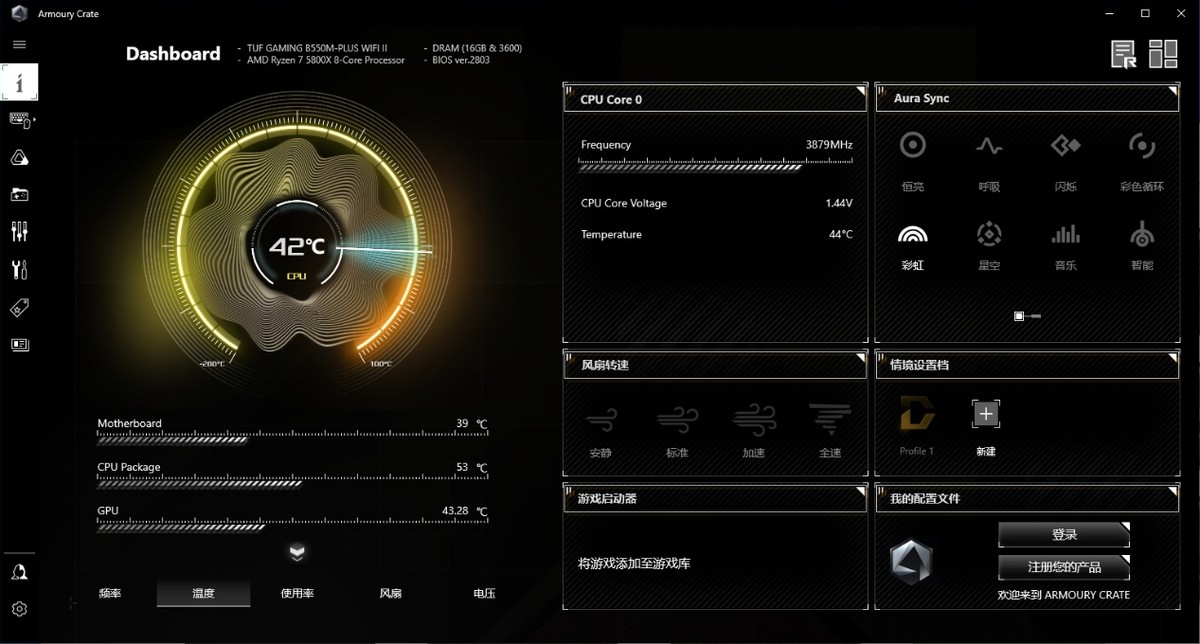This screenshot has height=644, width=1200.
Task: Switch to the 电压 tab
Action: pos(484,593)
